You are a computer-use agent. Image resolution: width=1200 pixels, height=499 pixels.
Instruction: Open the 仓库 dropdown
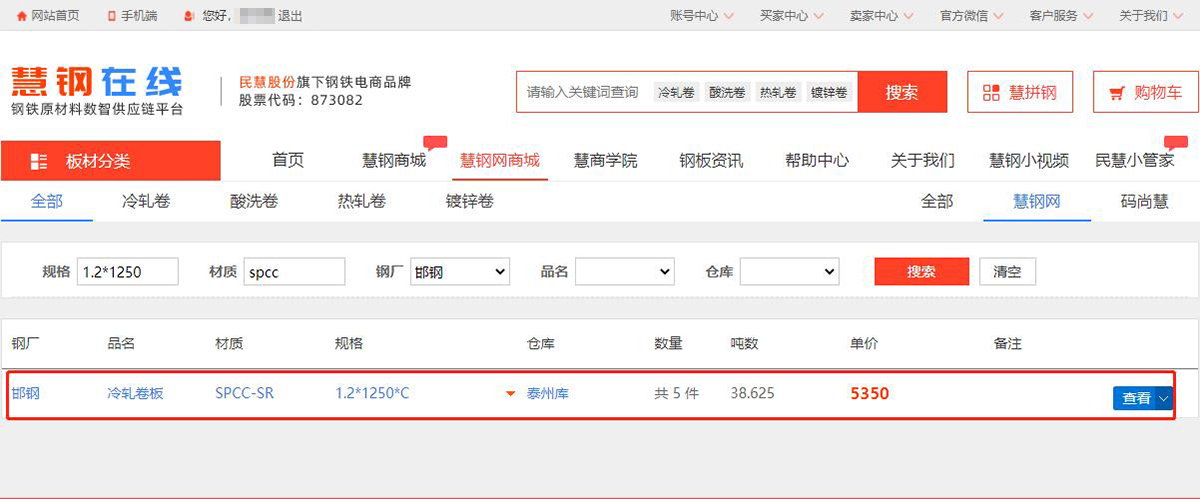[x=789, y=272]
